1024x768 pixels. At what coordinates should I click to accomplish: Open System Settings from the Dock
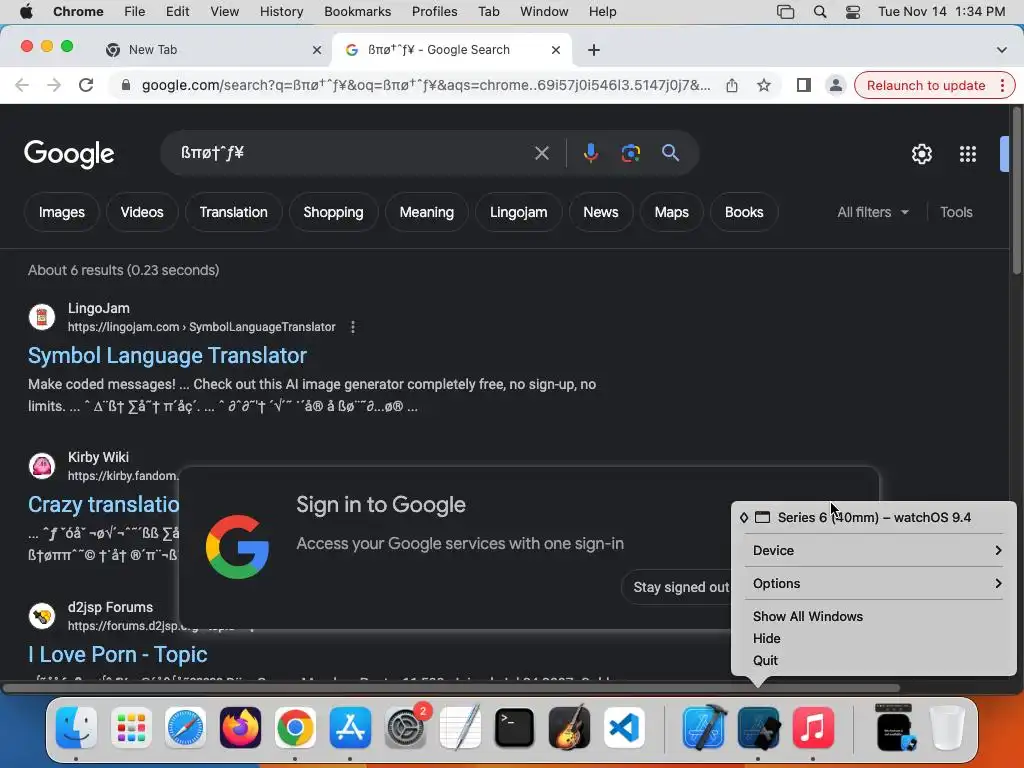405,727
